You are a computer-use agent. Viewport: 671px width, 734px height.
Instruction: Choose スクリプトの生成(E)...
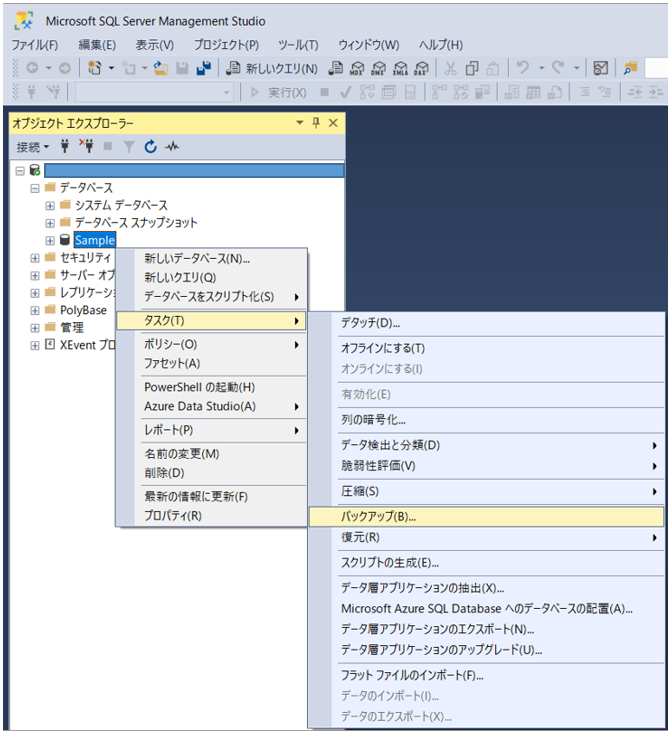(x=487, y=563)
